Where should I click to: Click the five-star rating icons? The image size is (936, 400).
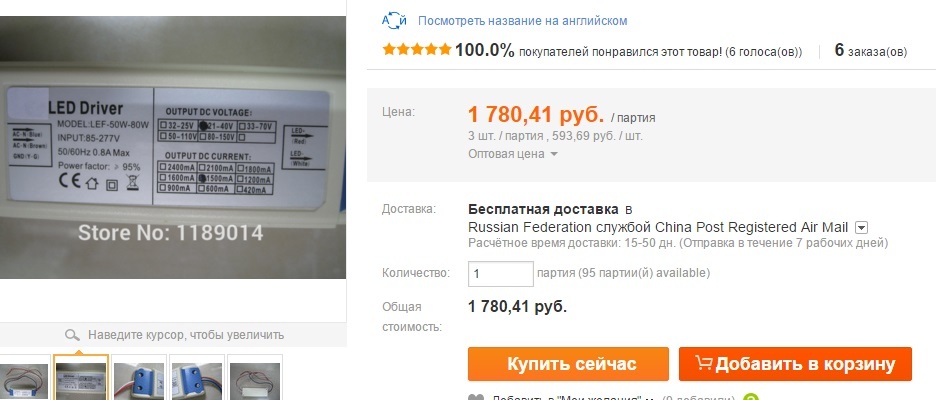(417, 50)
